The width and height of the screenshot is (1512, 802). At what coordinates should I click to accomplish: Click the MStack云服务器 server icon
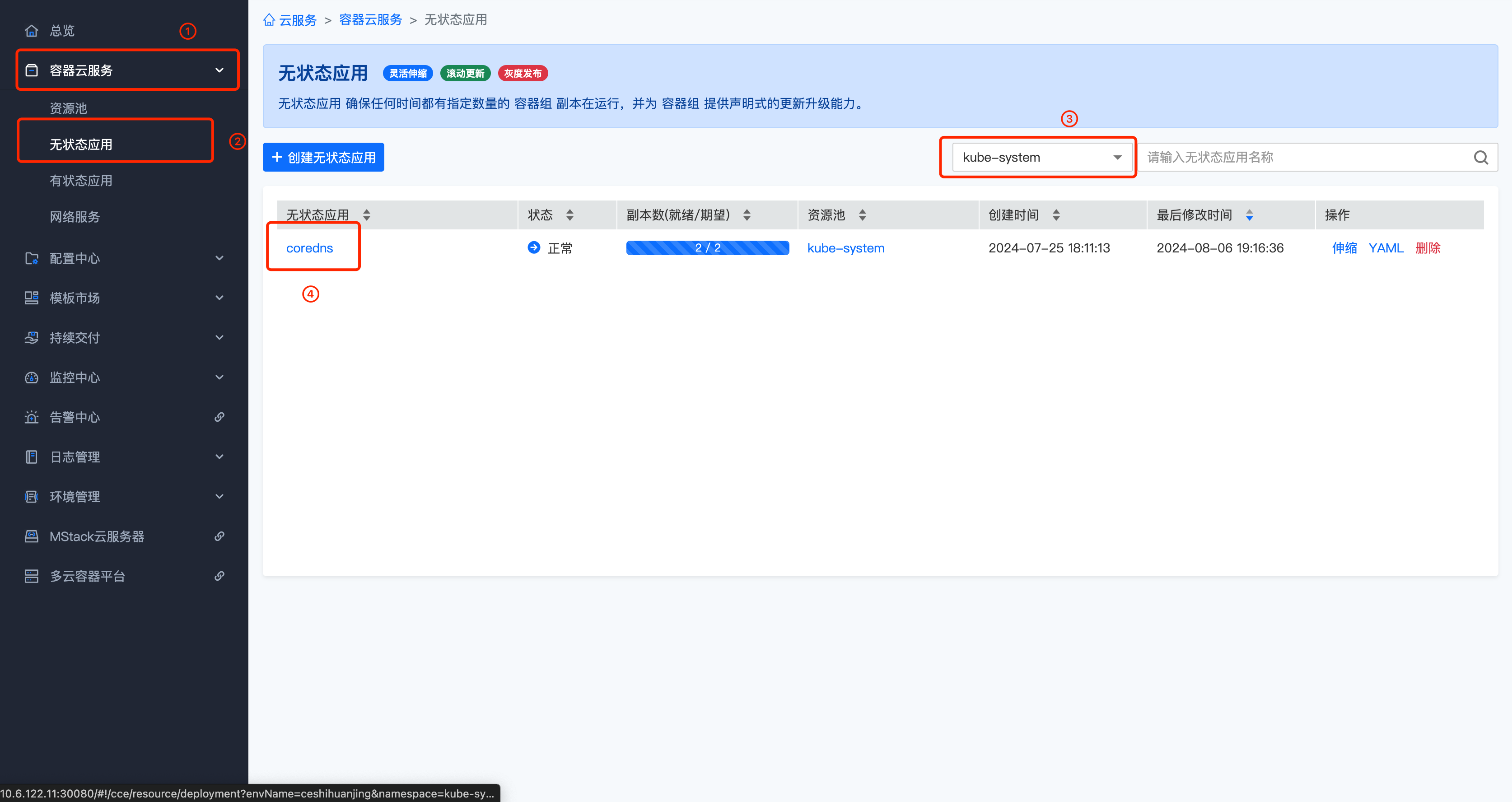32,536
